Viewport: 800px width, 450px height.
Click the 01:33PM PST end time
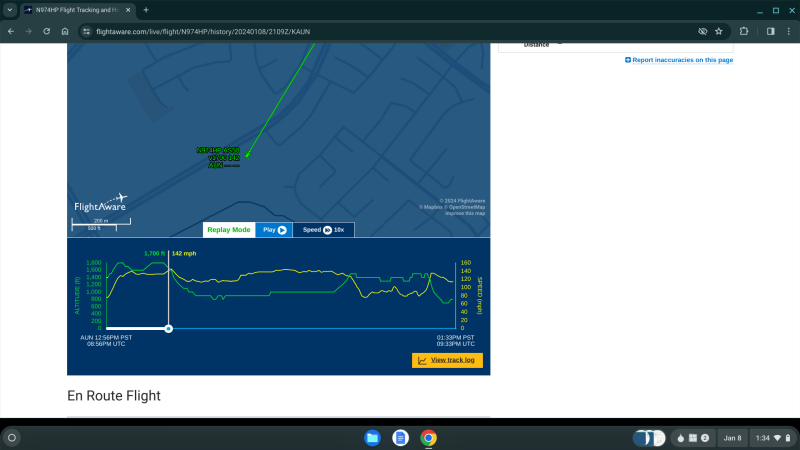point(456,338)
